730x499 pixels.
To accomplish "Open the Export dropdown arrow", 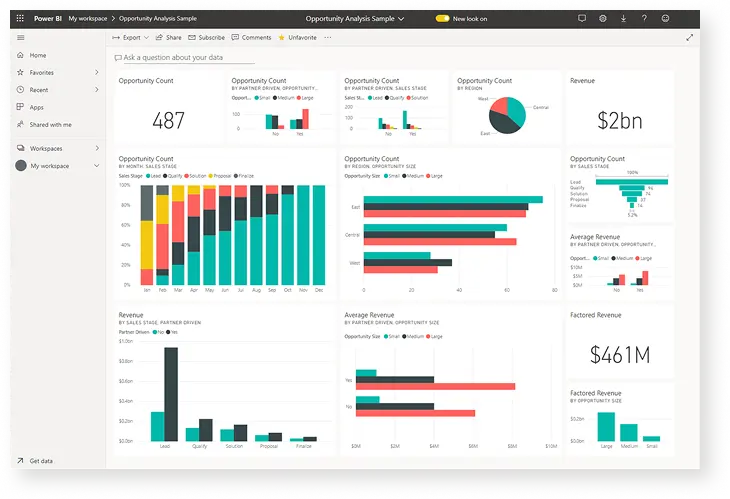I will [146, 38].
